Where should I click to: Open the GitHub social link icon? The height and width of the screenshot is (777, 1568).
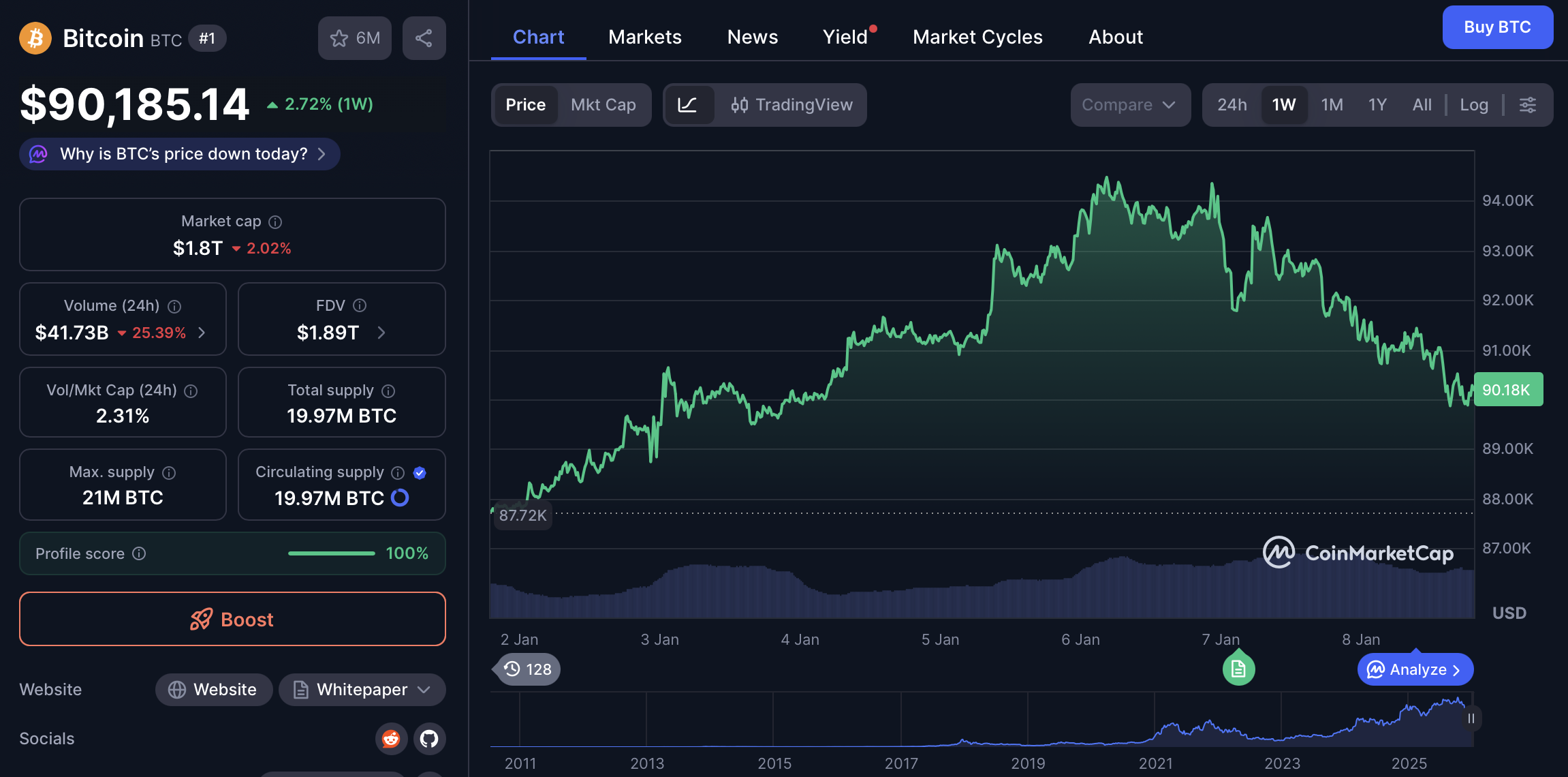pos(429,738)
